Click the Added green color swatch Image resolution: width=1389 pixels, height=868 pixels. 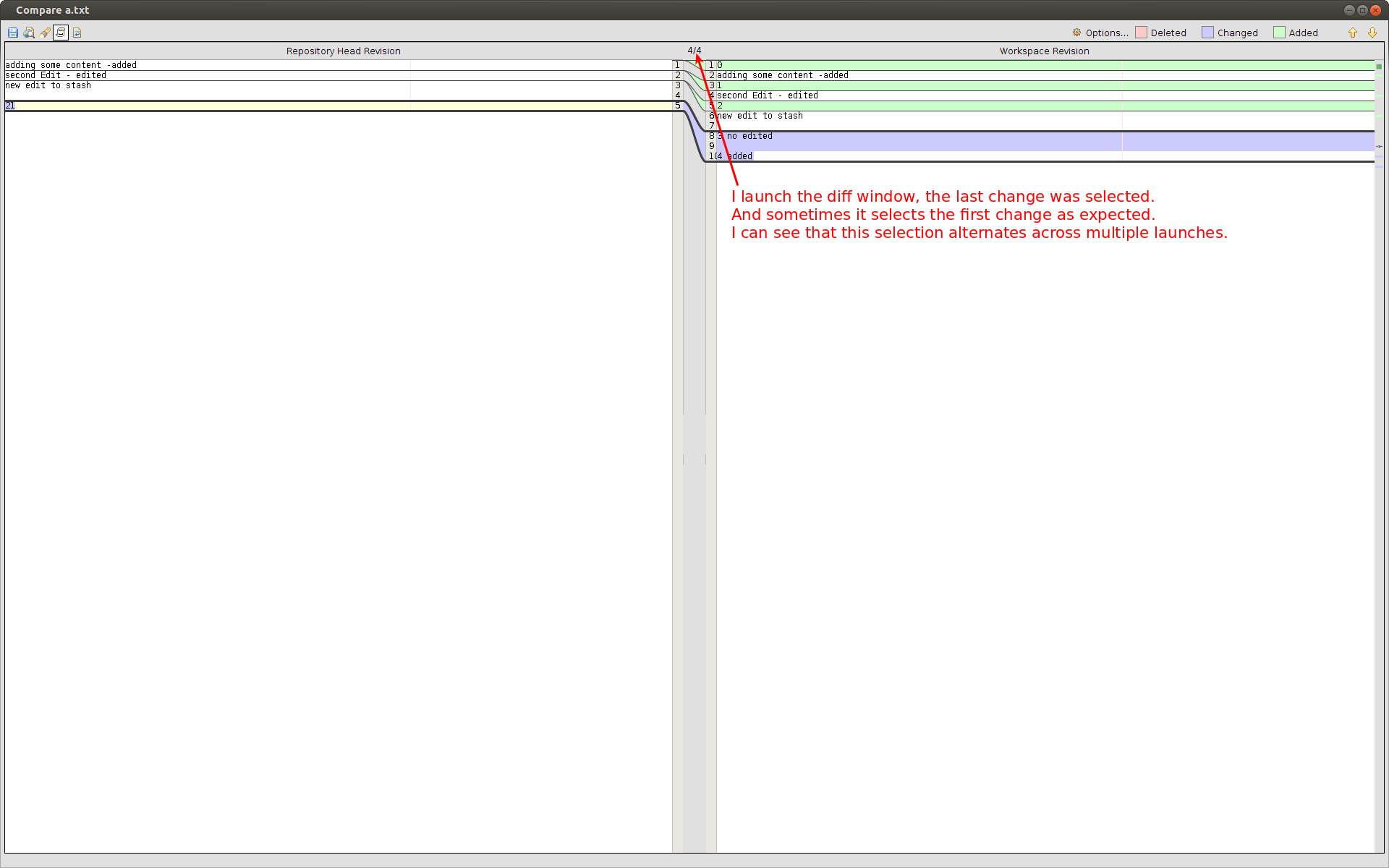pyautogui.click(x=1279, y=33)
